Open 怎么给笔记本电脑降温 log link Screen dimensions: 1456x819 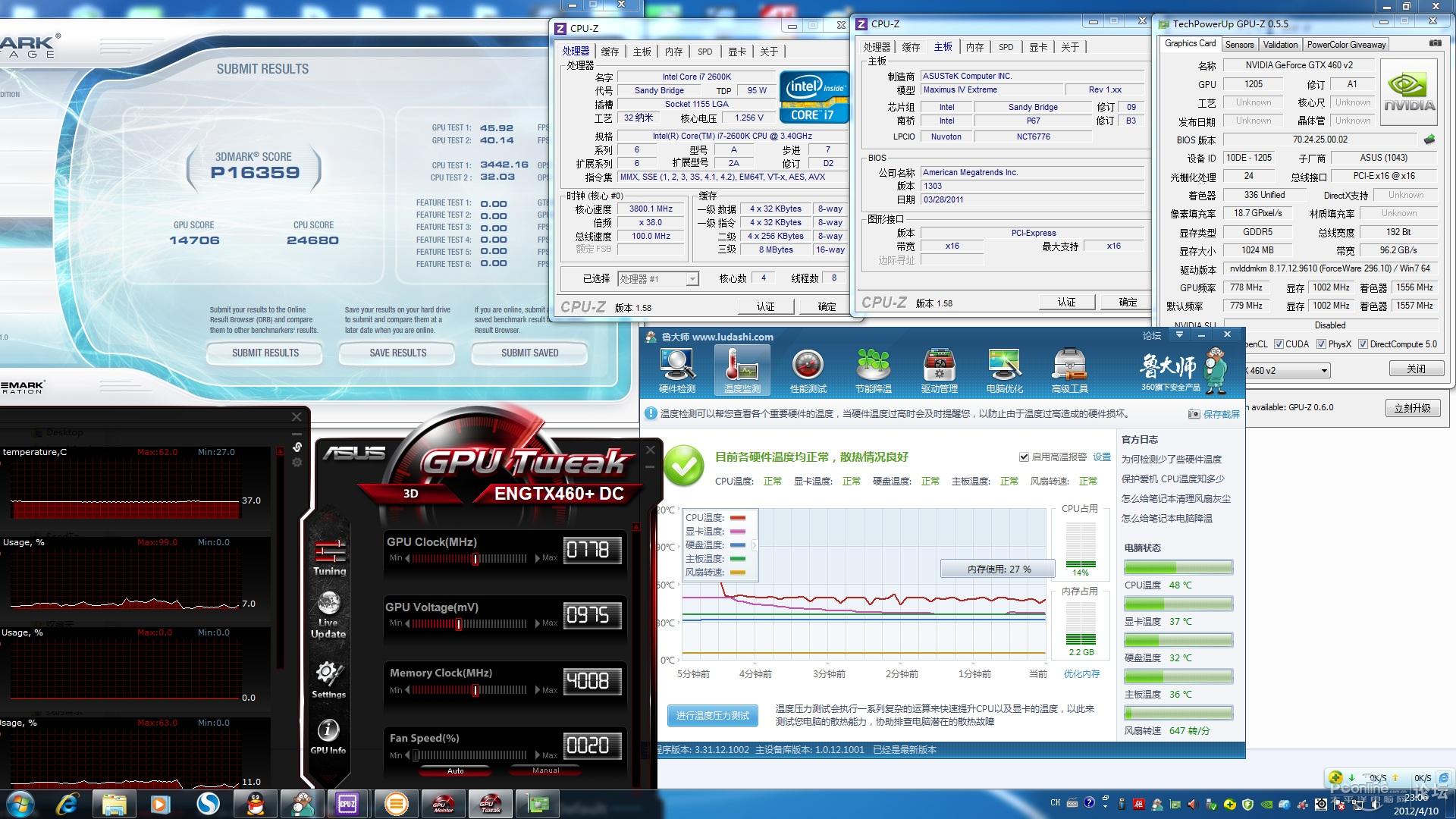coord(1166,519)
